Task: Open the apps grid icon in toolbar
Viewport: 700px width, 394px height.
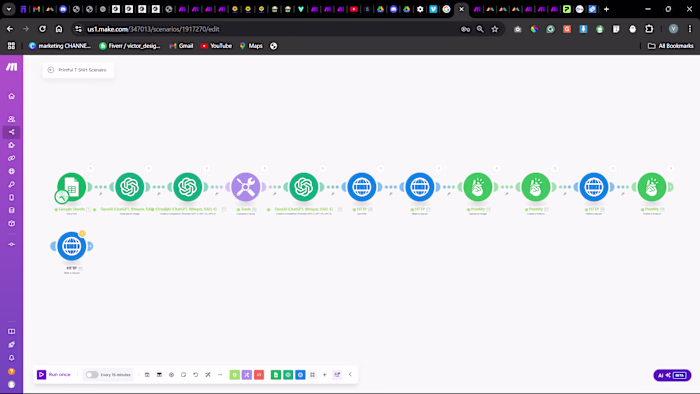Action: click(x=312, y=375)
